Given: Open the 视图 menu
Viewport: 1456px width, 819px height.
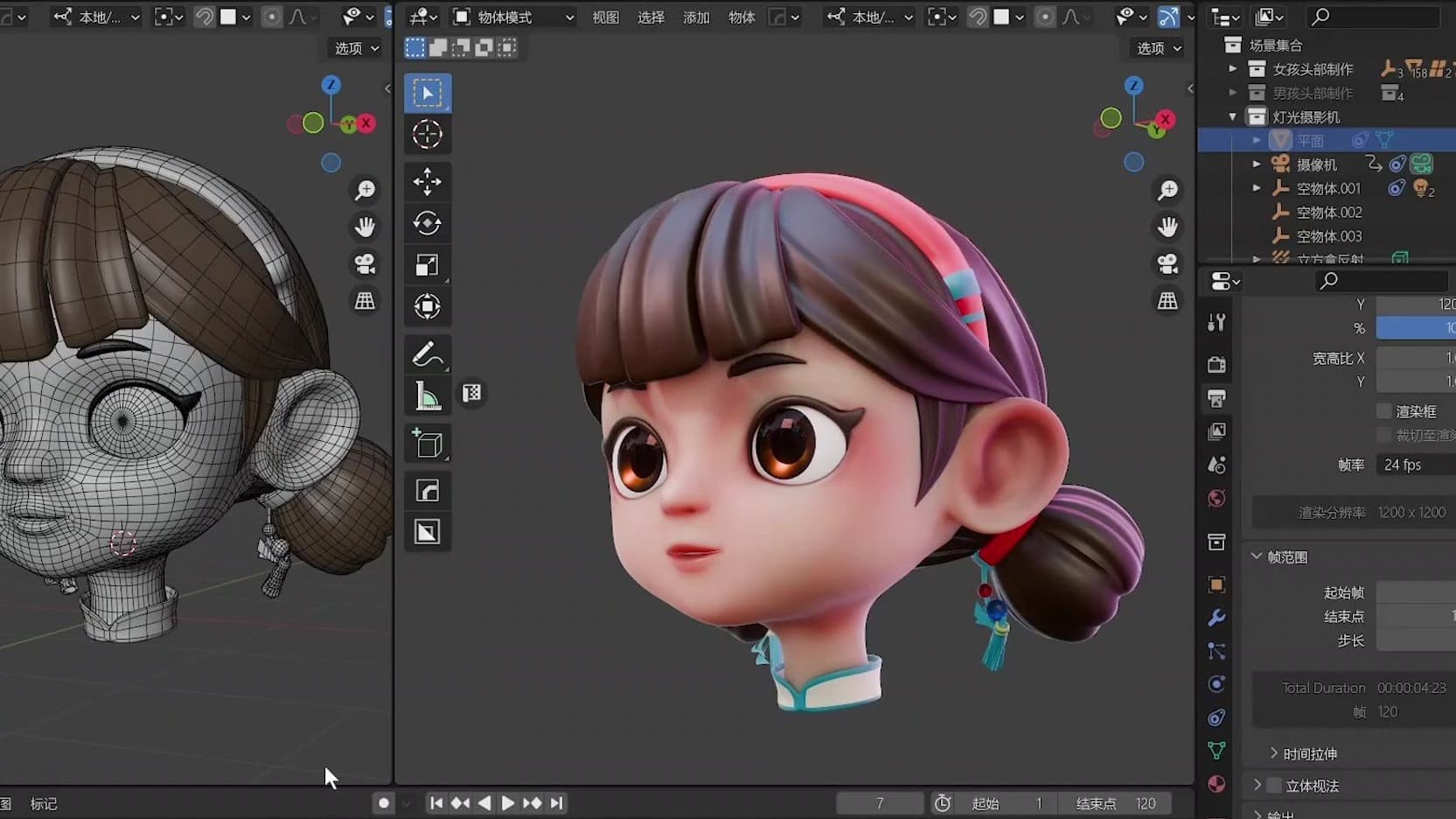Looking at the screenshot, I should [605, 17].
